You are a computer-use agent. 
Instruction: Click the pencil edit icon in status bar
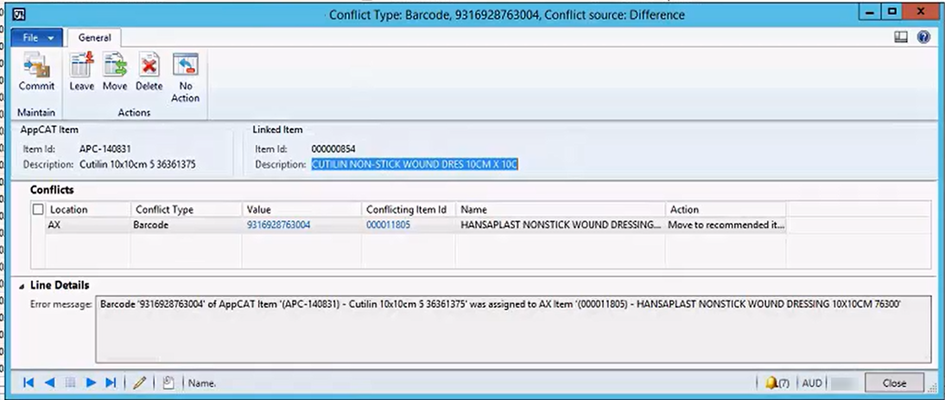(140, 383)
